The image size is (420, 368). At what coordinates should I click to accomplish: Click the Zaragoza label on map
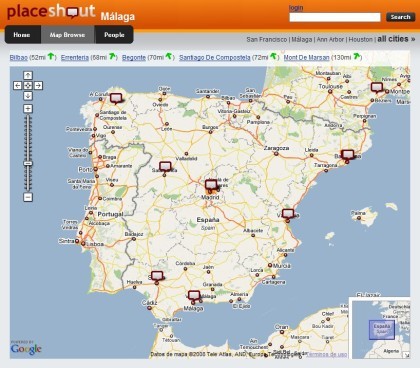click(x=276, y=148)
